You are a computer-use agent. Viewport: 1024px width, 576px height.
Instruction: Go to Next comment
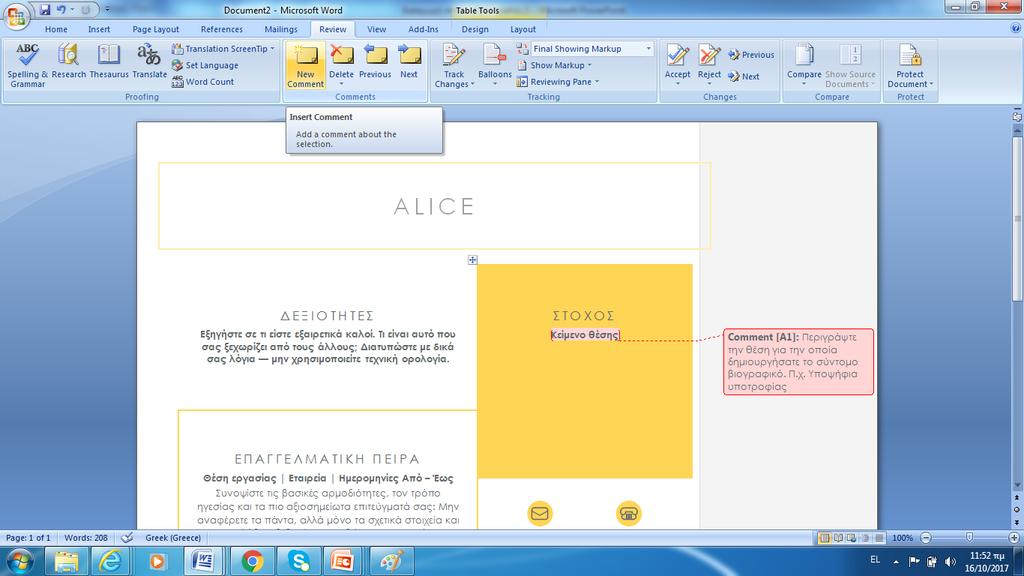[409, 62]
